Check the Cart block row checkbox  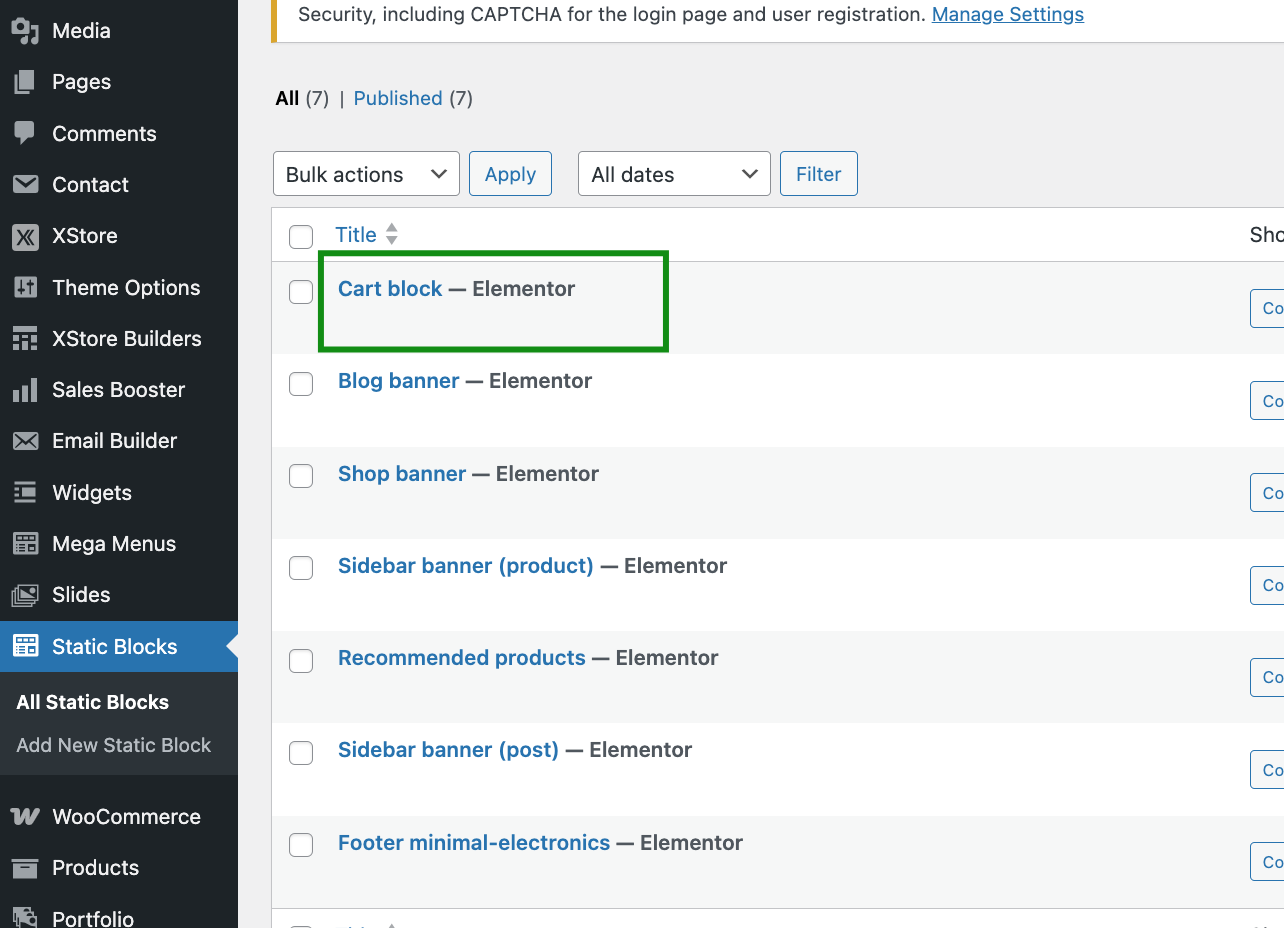pos(301,292)
